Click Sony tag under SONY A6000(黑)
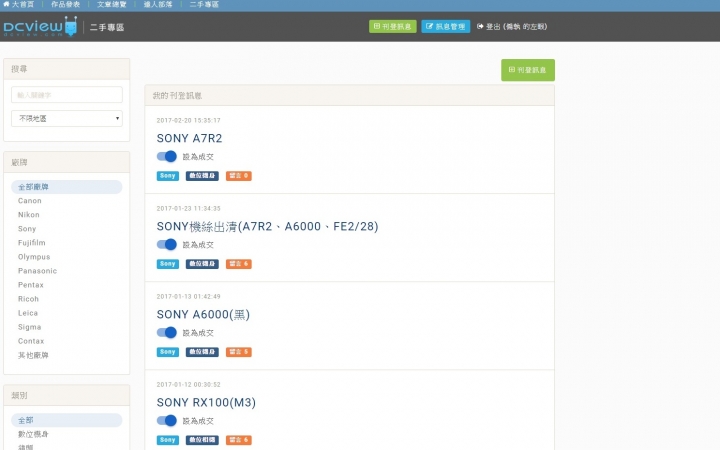 point(168,352)
